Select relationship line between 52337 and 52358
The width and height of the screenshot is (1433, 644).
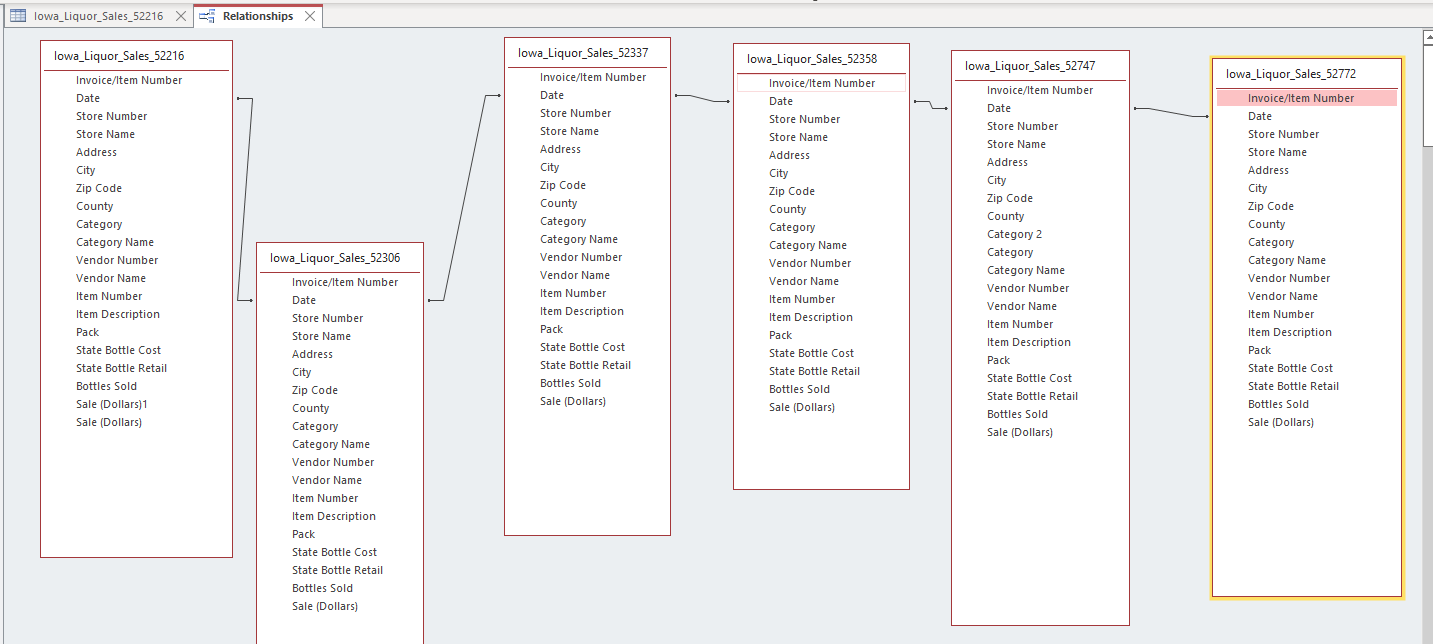[701, 98]
